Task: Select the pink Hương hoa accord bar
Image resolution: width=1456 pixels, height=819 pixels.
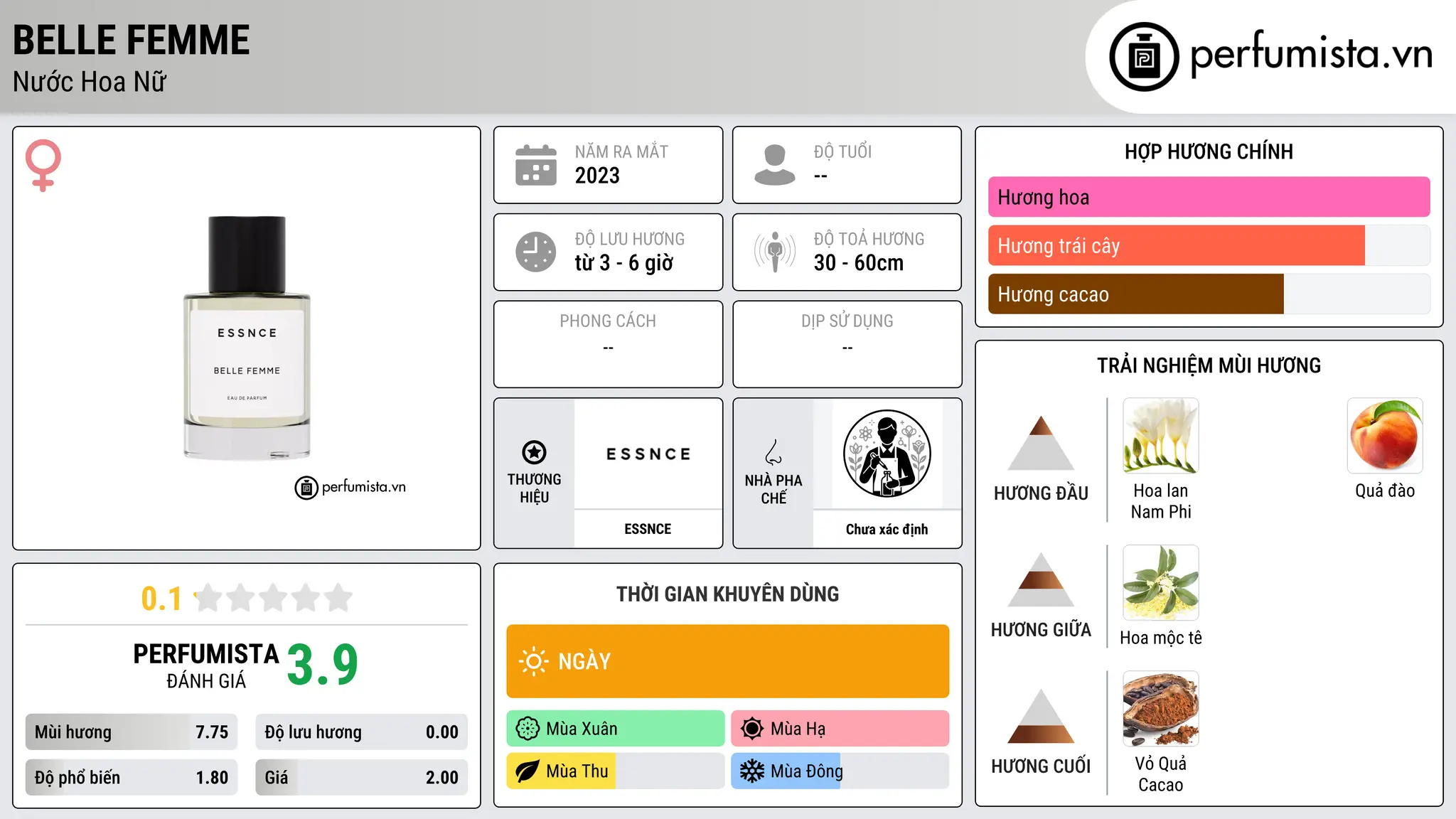Action: (x=1209, y=197)
